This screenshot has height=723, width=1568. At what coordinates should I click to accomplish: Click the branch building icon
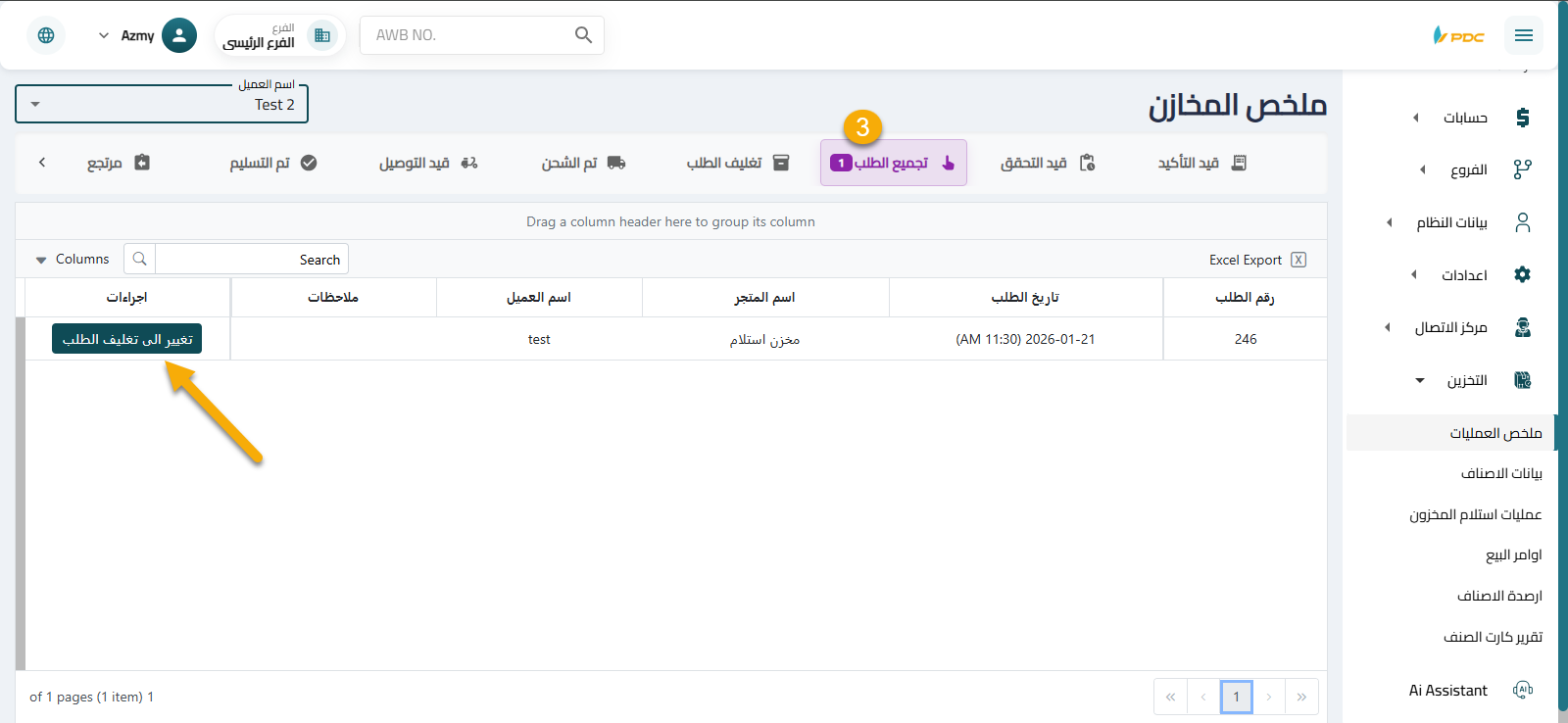pyautogui.click(x=321, y=35)
